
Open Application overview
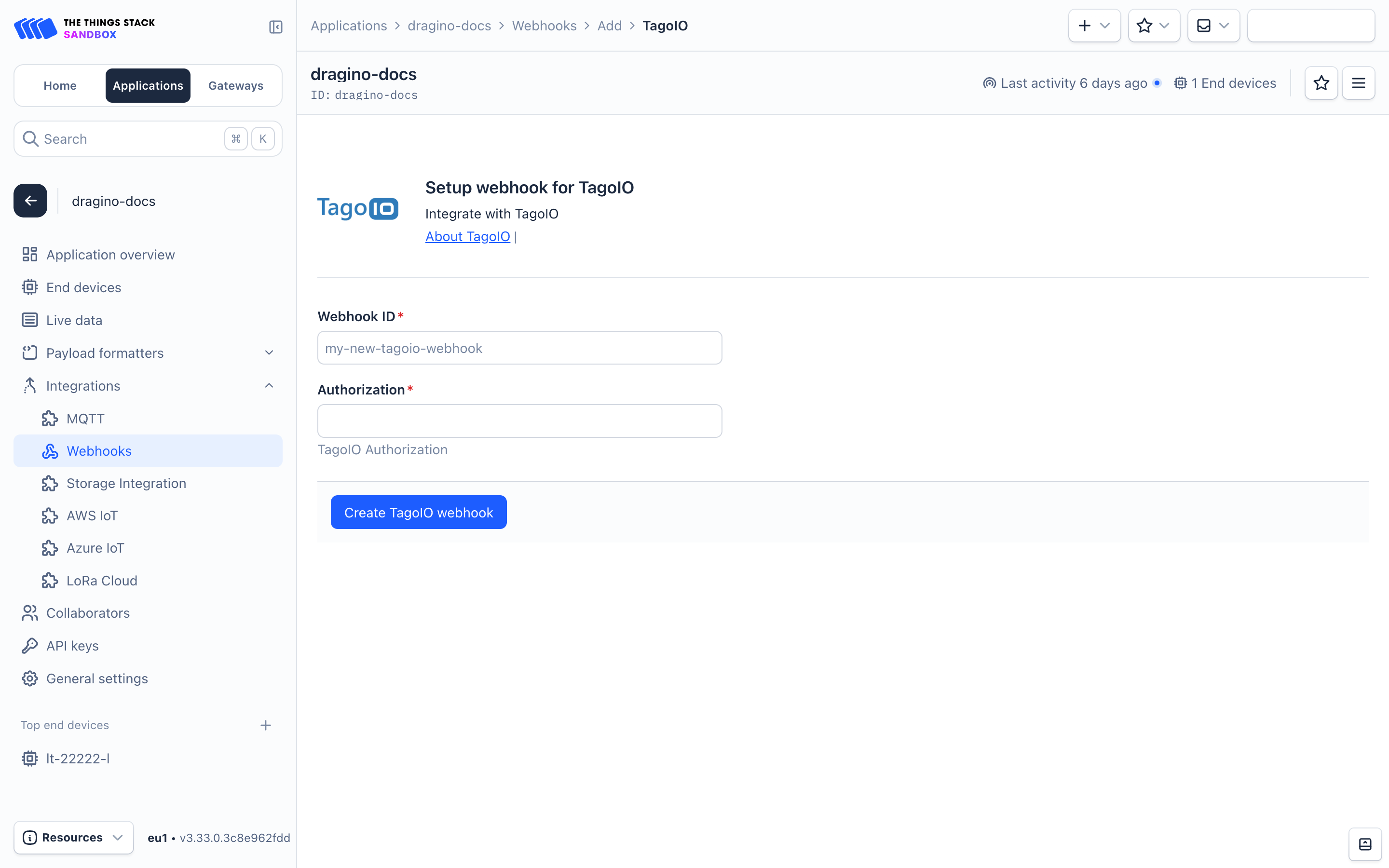(x=148, y=254)
